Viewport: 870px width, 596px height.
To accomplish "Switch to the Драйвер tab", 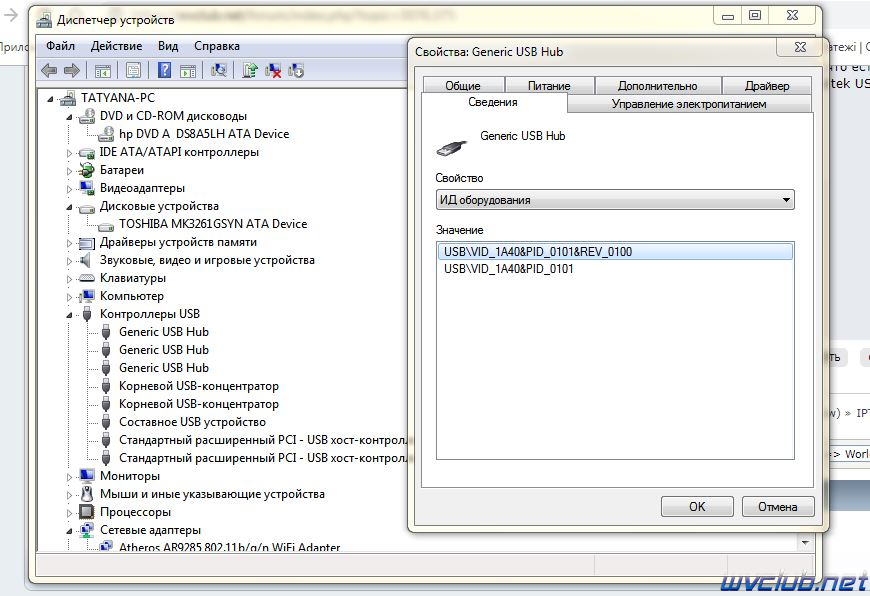I will pos(767,85).
